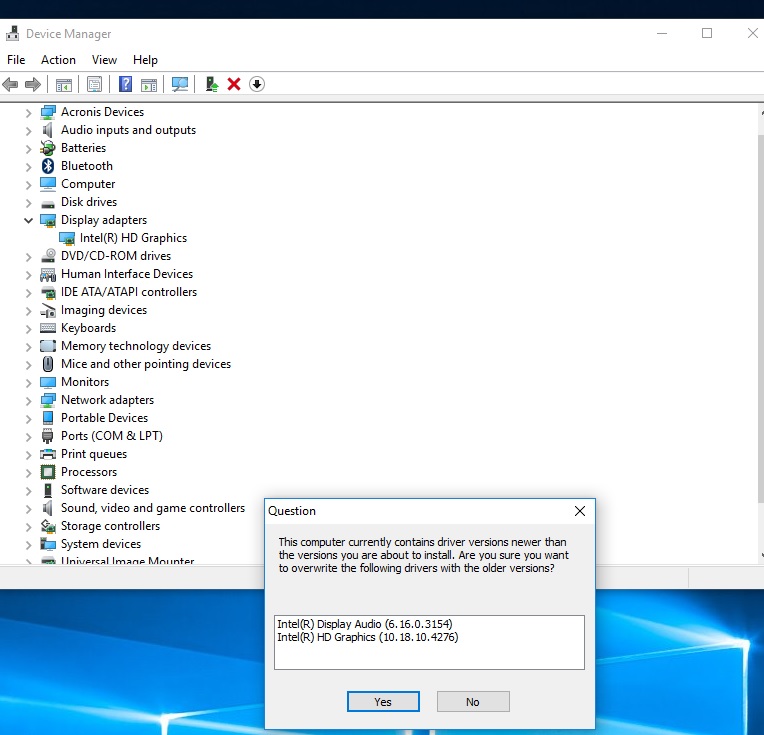The image size is (764, 735).
Task: Click the Update driver software icon
Action: pos(211,84)
